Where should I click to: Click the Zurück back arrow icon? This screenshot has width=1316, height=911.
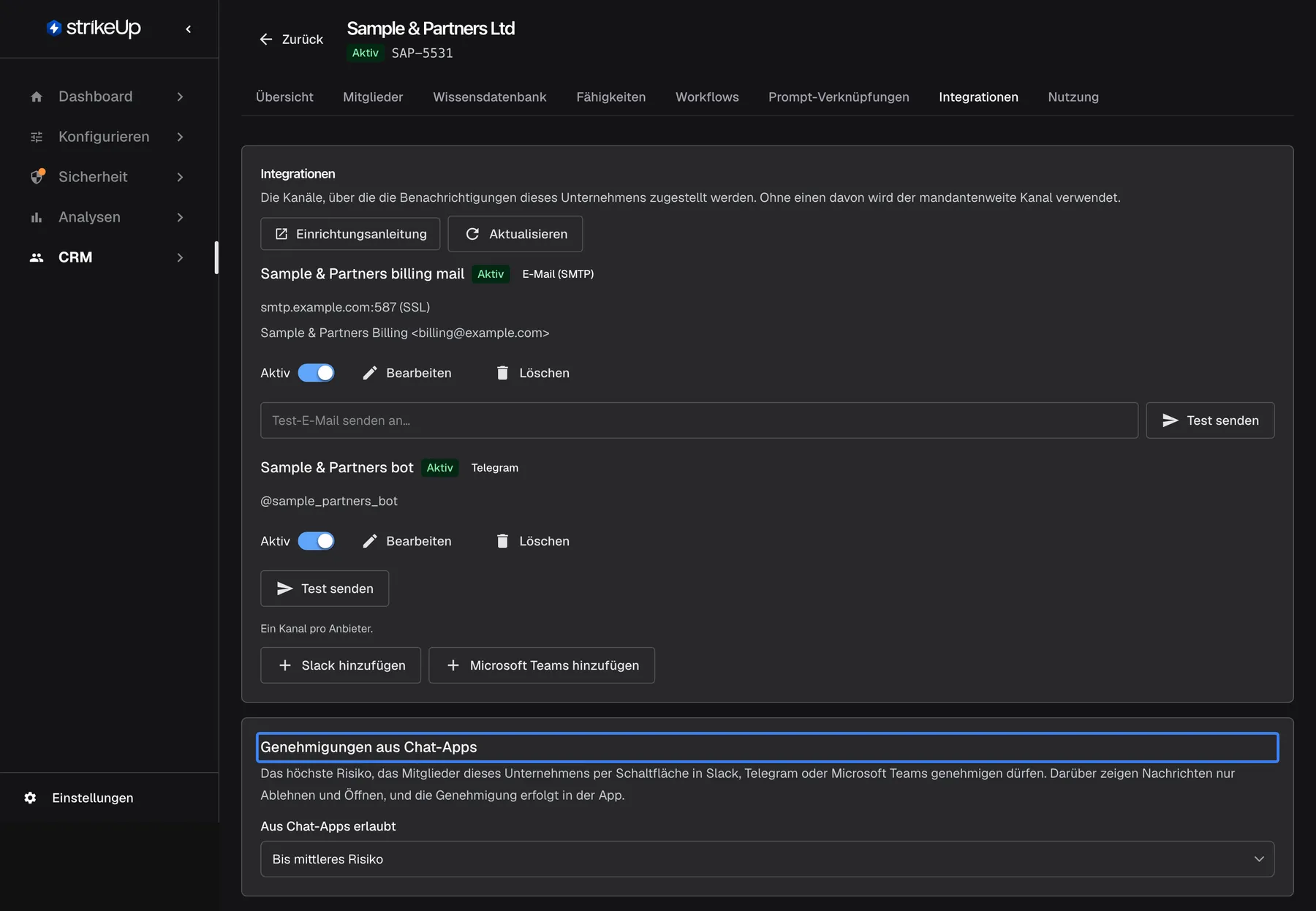coord(266,39)
